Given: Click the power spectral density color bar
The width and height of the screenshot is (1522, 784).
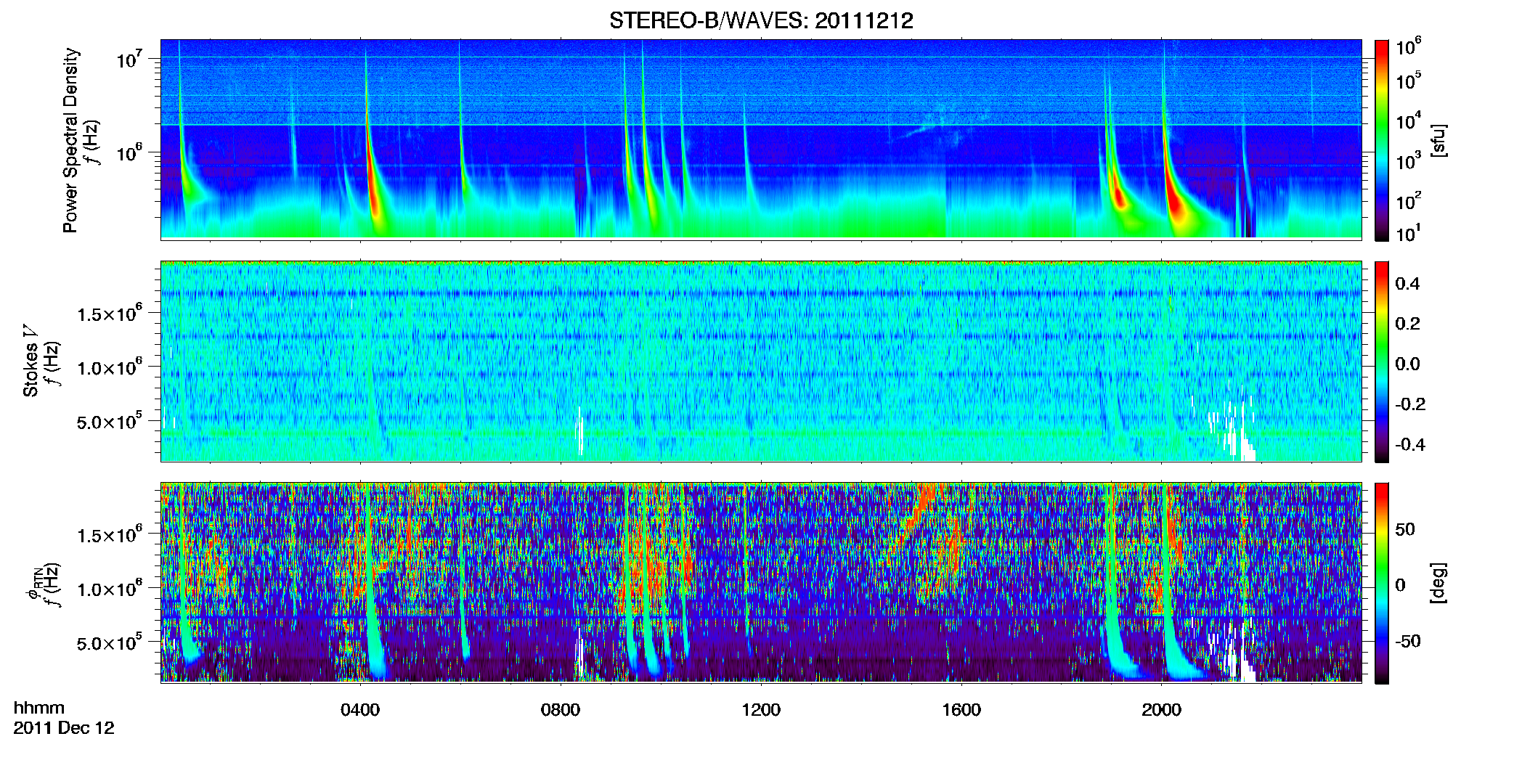Looking at the screenshot, I should click(x=1381, y=139).
